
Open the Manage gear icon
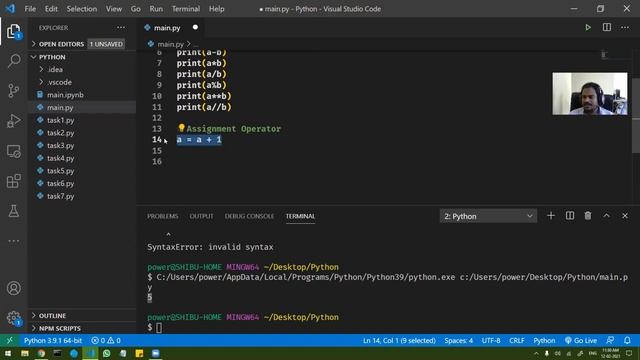[13, 318]
